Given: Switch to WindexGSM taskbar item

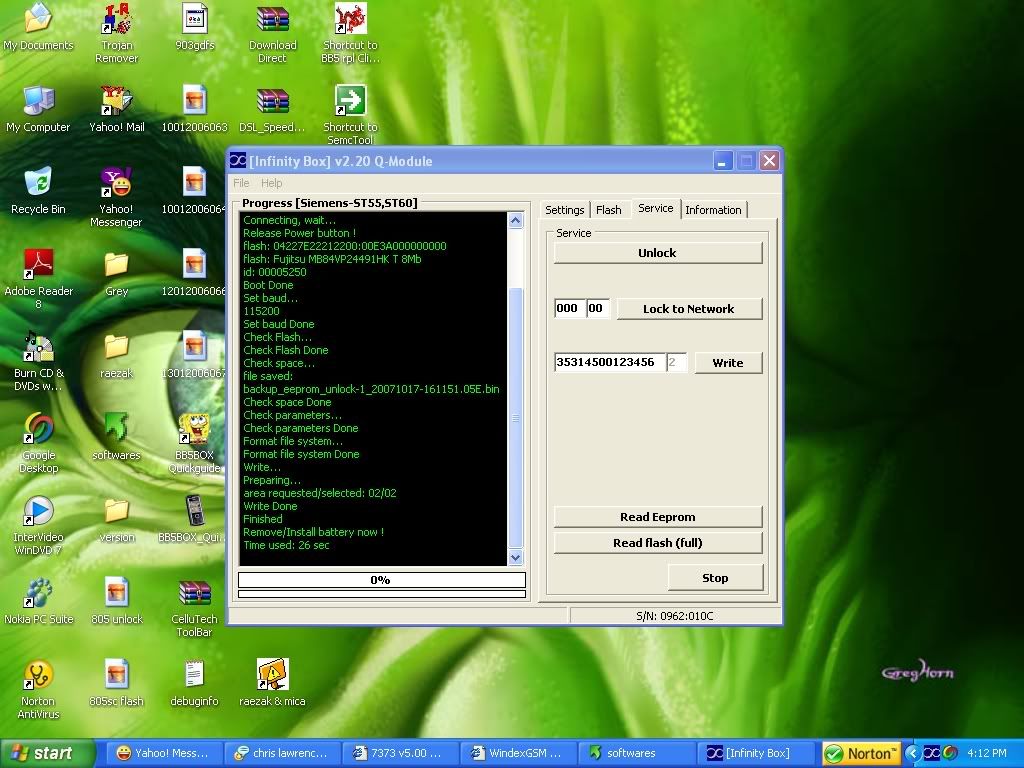Looking at the screenshot, I should [x=519, y=753].
